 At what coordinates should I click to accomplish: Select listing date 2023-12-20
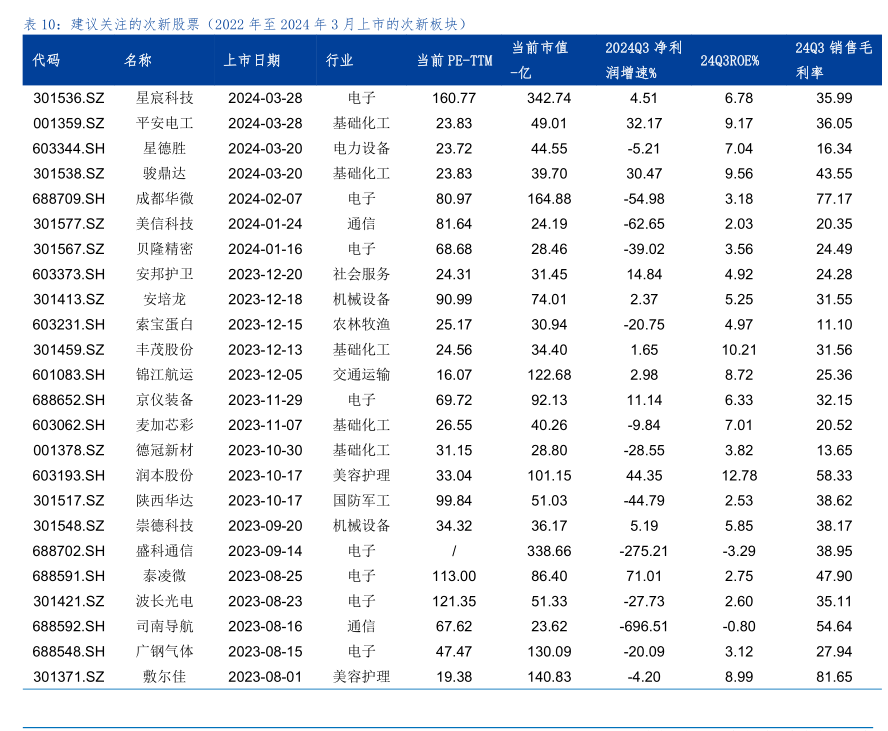(x=265, y=274)
